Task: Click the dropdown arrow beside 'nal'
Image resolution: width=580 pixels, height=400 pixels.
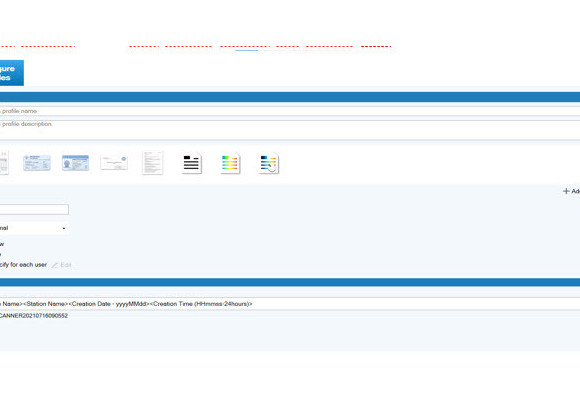Action: (64, 228)
